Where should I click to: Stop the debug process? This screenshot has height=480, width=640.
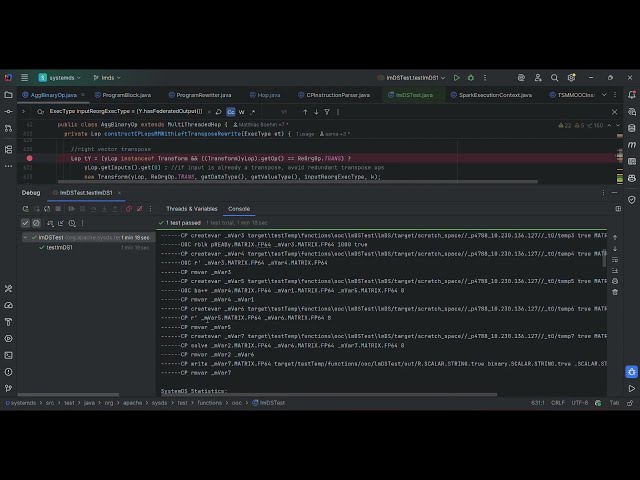tap(58, 209)
